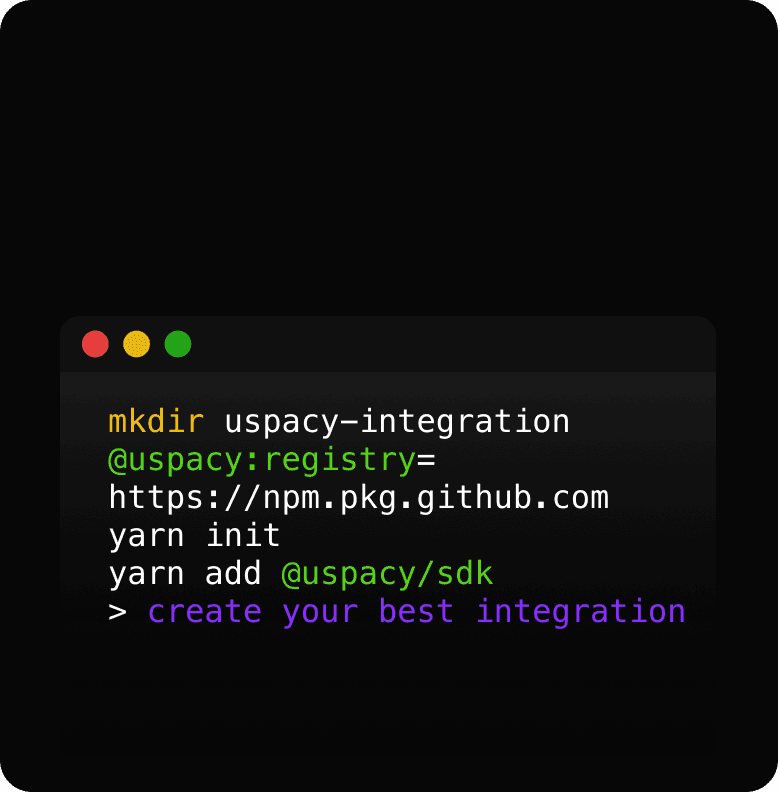
Task: Click the green @uspacy/sdk package name
Action: pos(387,574)
